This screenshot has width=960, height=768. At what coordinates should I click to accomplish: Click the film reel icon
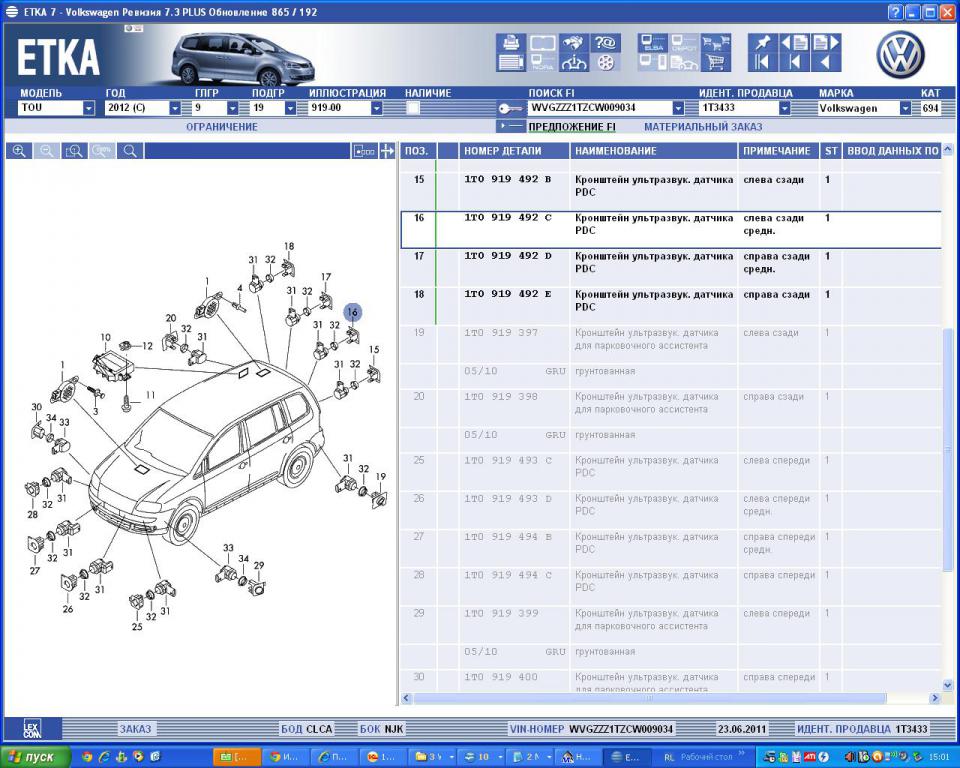[605, 62]
